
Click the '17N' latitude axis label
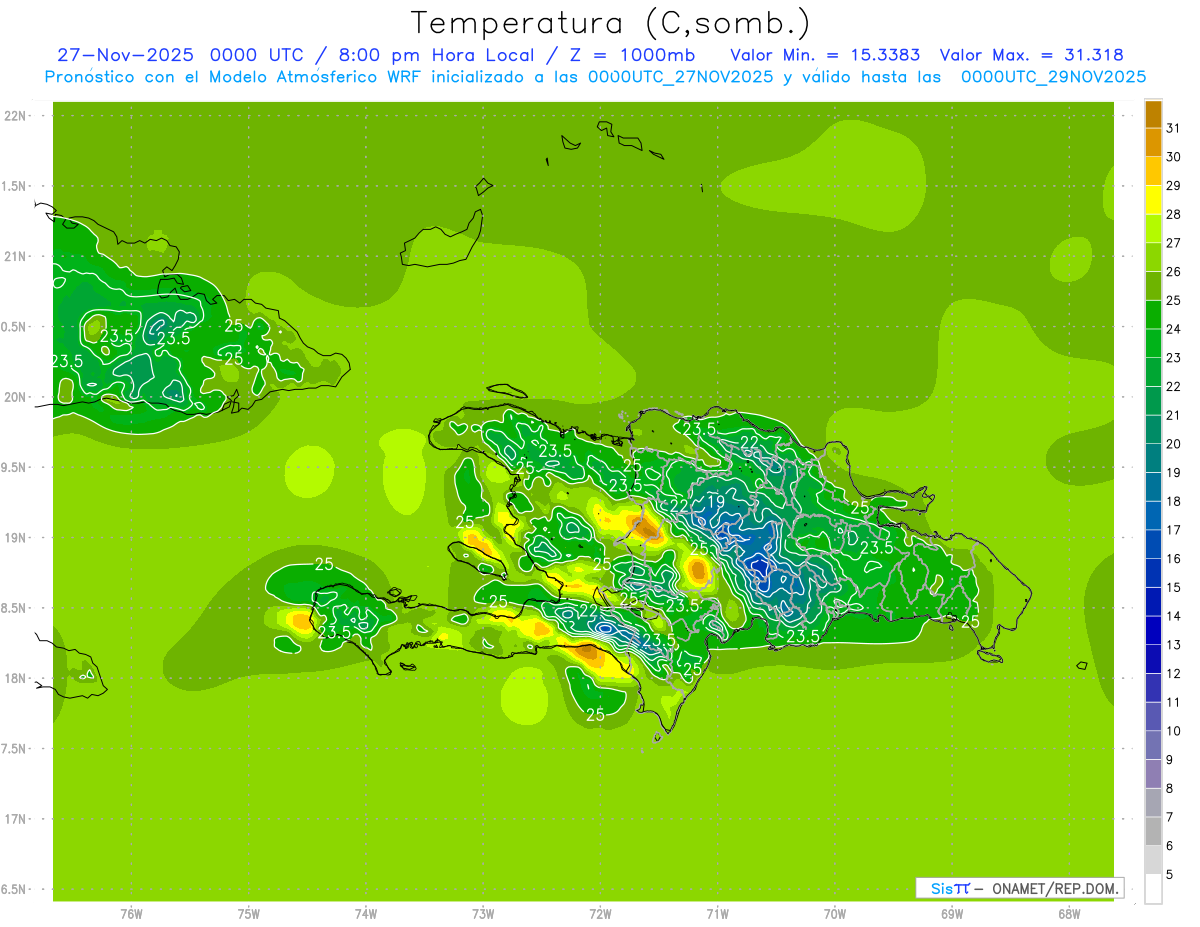16,819
